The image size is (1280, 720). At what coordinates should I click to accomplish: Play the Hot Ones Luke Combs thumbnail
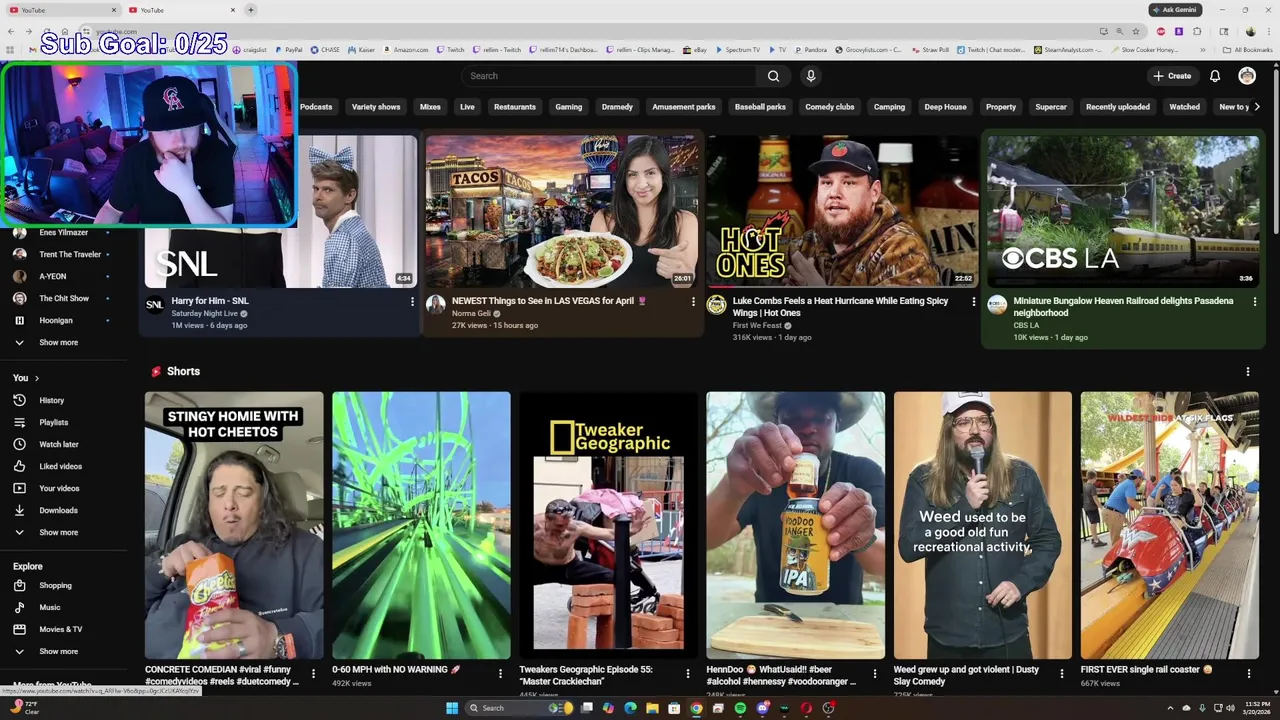click(842, 212)
